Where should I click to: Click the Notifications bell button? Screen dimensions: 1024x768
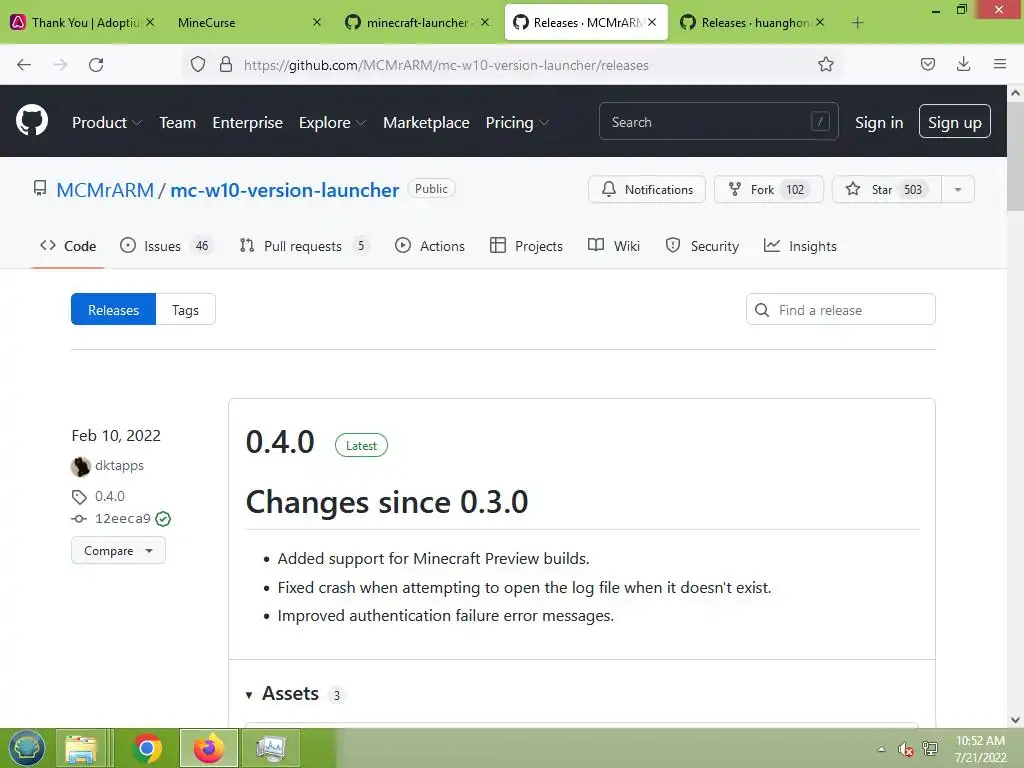[x=647, y=189]
